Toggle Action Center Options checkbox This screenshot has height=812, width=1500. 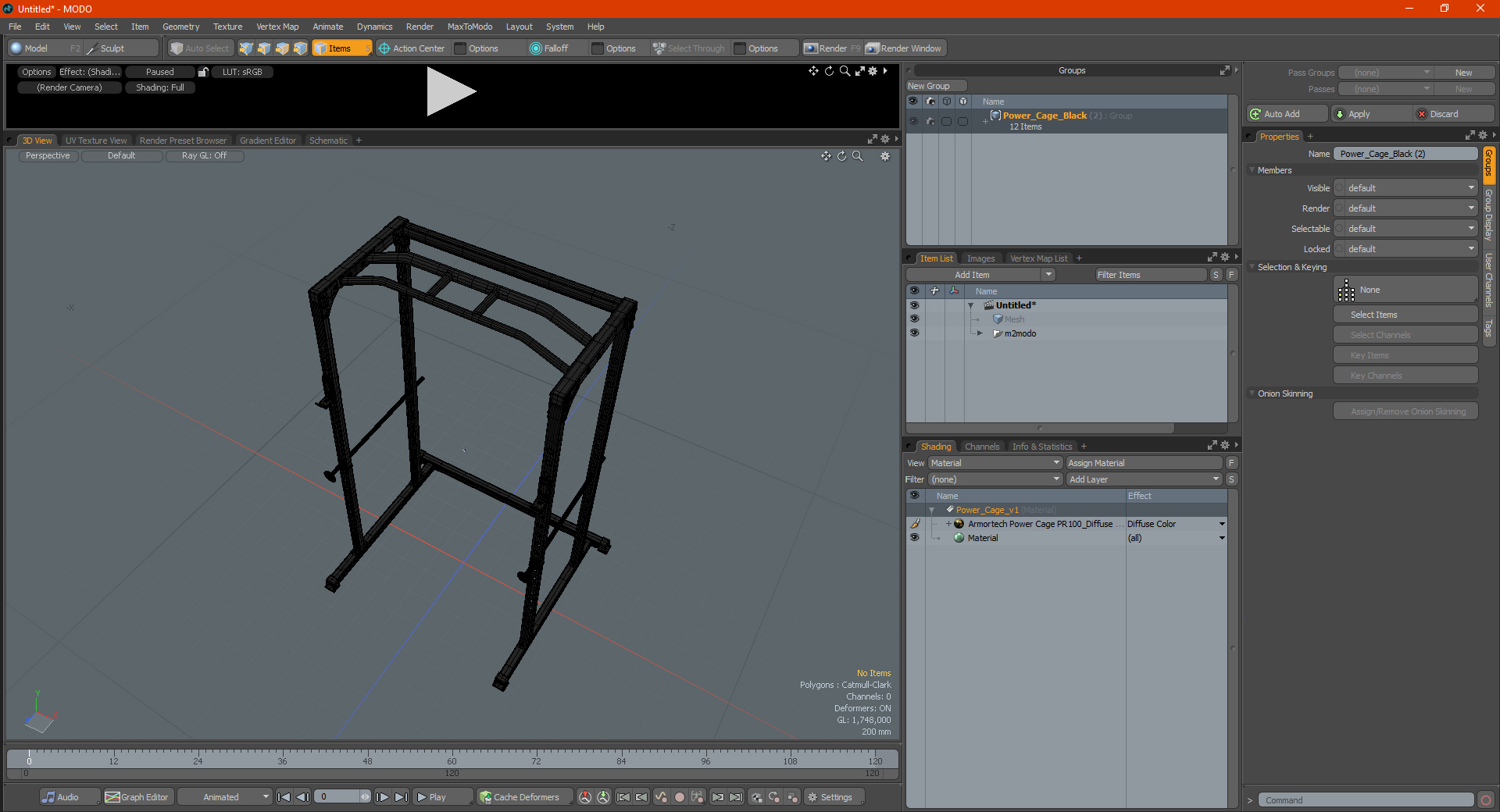pos(461,48)
